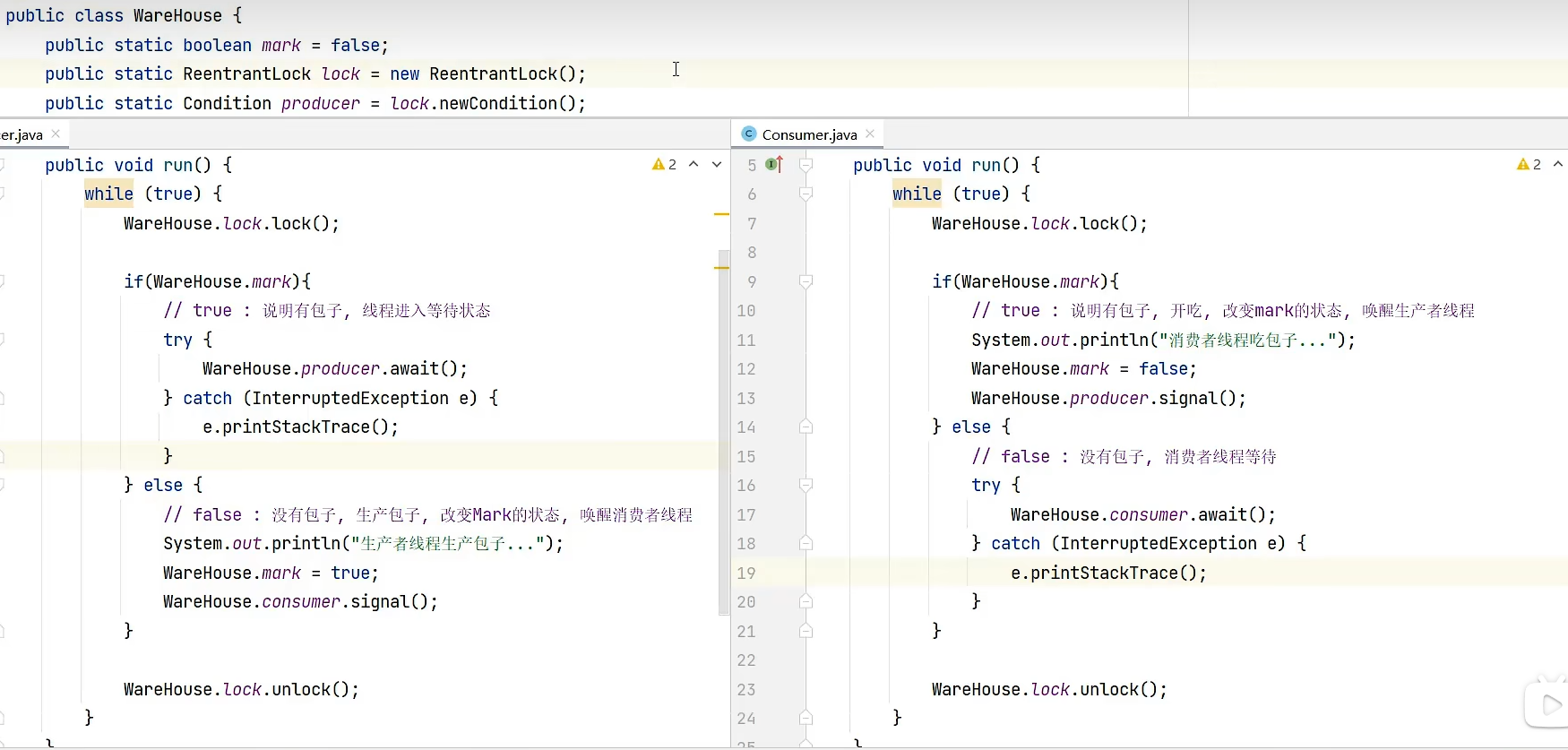Switch to the Consumer.java tab

[x=809, y=134]
